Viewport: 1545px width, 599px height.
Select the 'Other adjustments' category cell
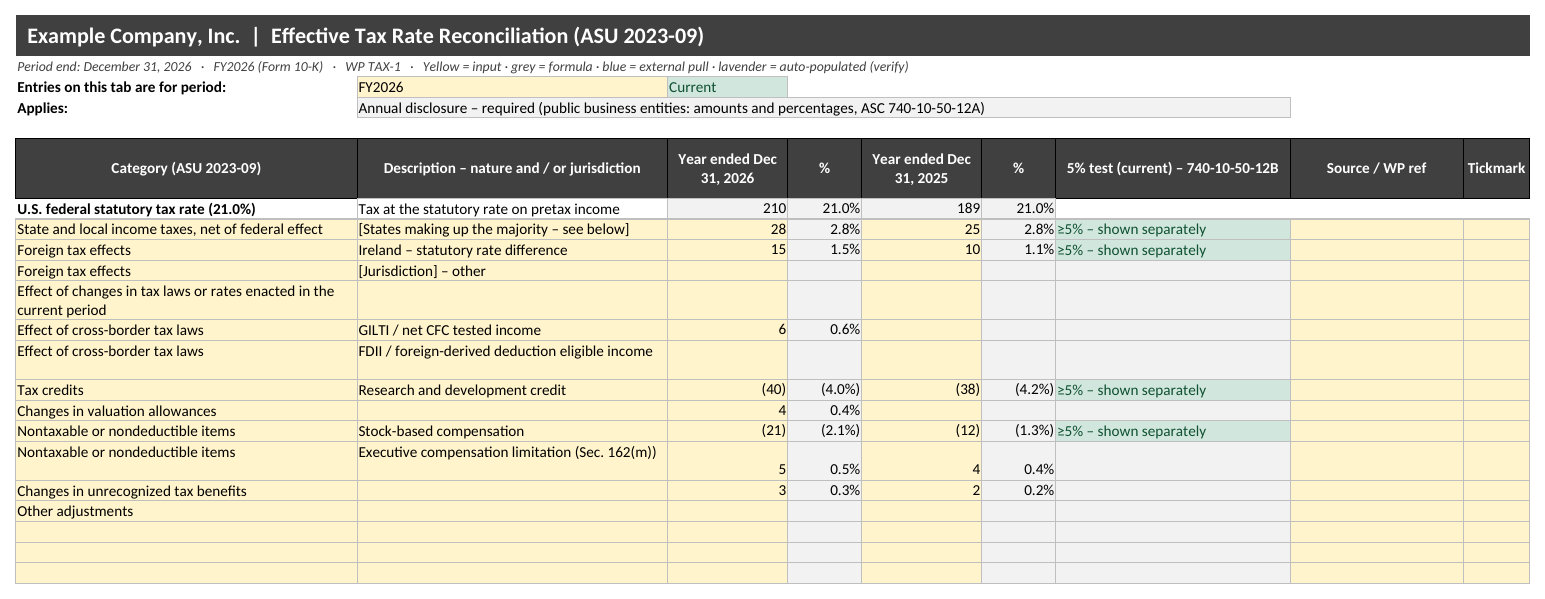click(186, 511)
